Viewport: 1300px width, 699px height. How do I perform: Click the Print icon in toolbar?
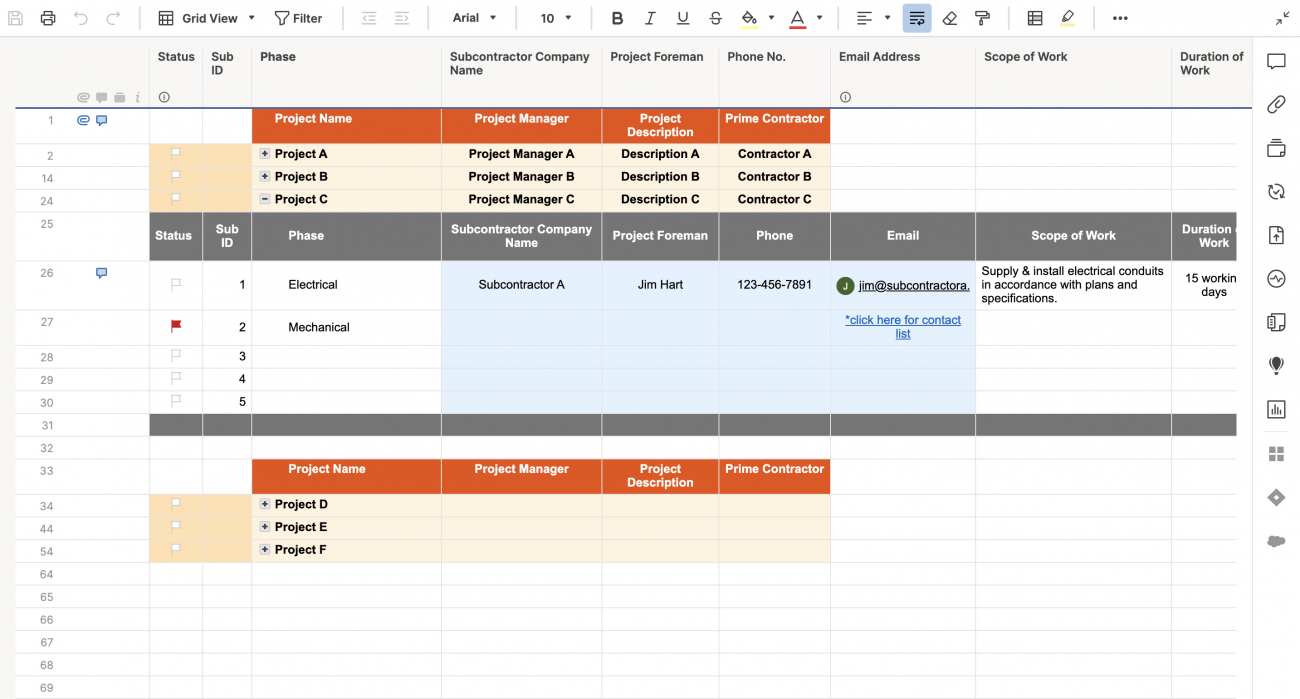[48, 18]
